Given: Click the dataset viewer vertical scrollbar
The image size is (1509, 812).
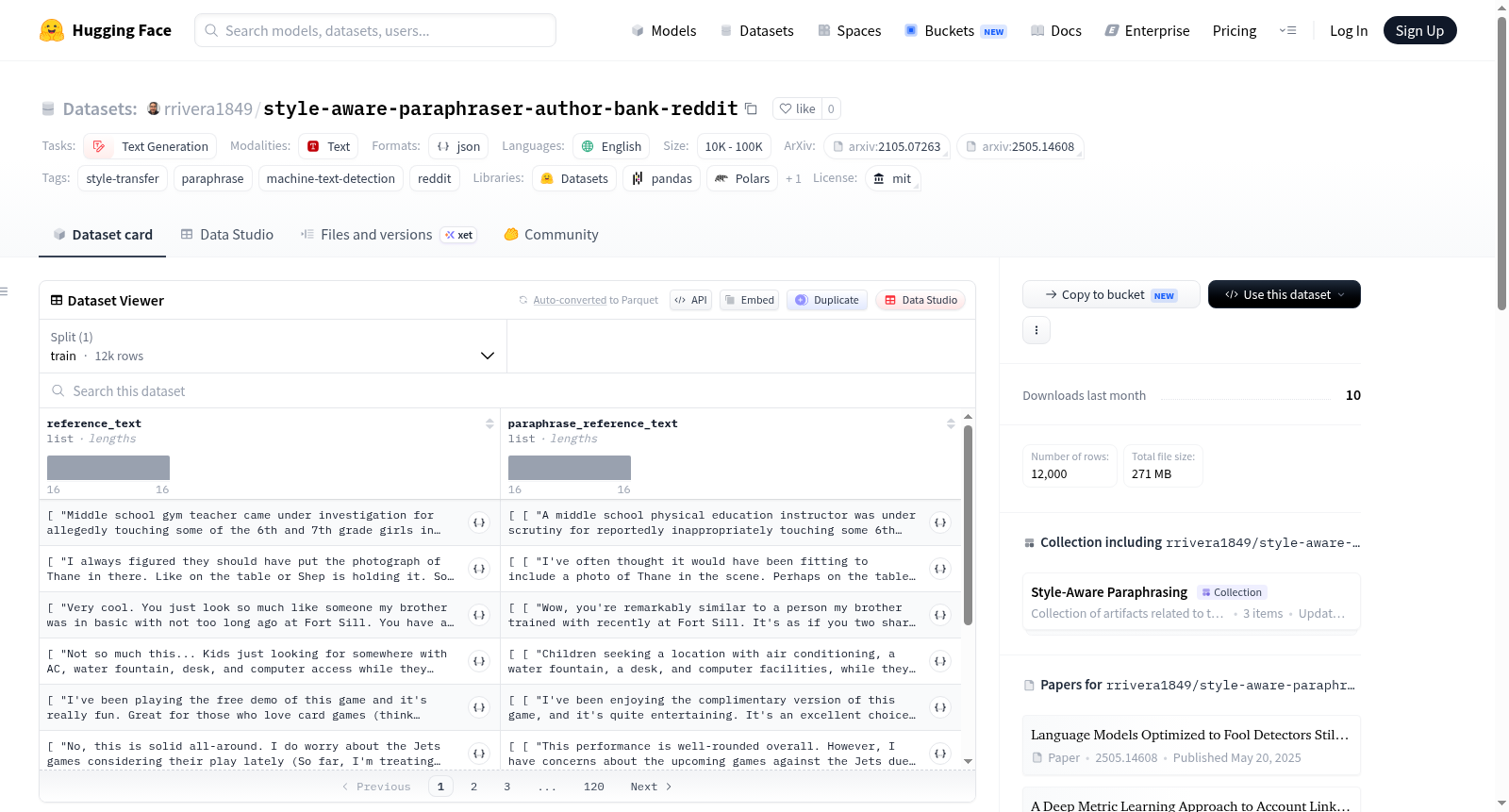Looking at the screenshot, I should pos(968,524).
